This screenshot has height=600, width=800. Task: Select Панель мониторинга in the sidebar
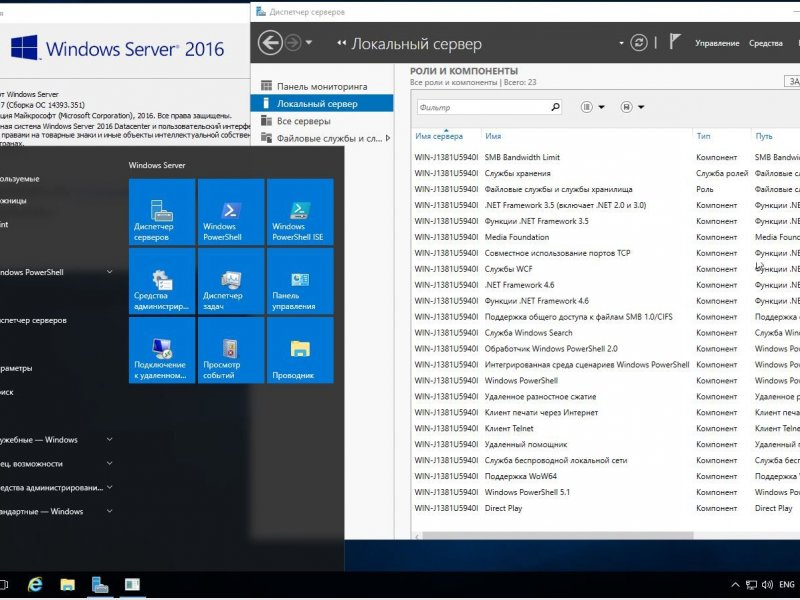(322, 86)
